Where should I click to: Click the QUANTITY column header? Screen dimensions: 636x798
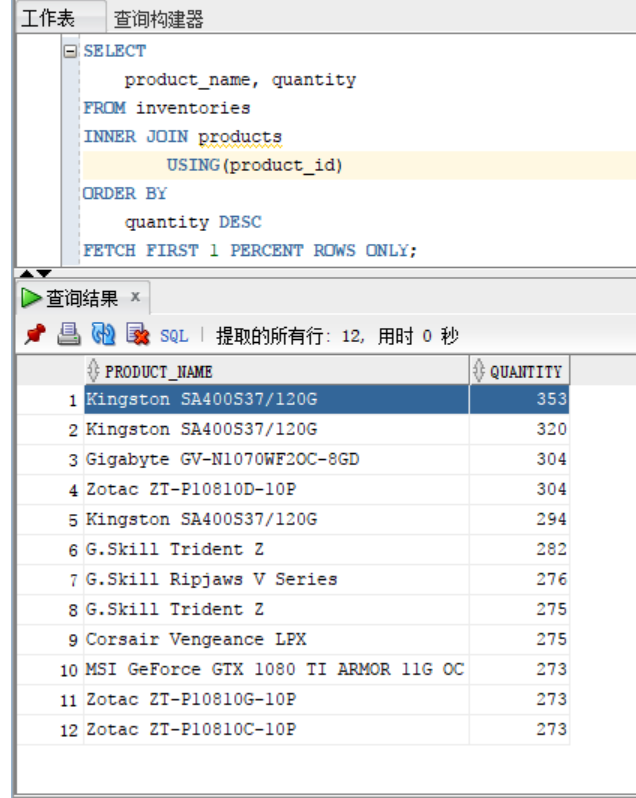(x=526, y=371)
